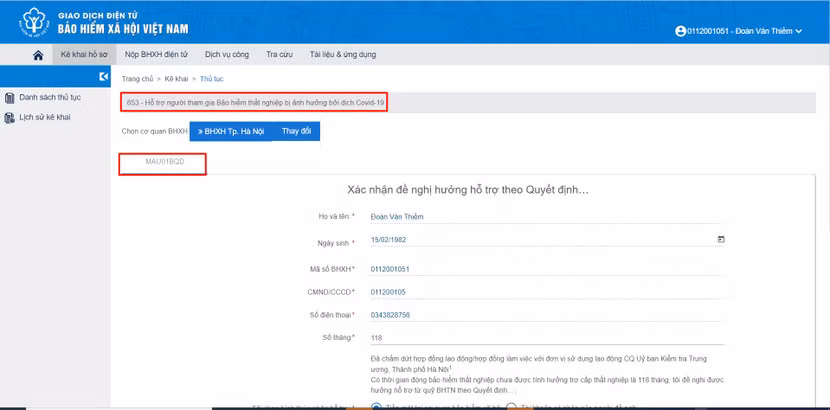Viewport: 830px width, 410px height.
Task: Select the second radio button at form bottom
Action: pyautogui.click(x=511, y=406)
